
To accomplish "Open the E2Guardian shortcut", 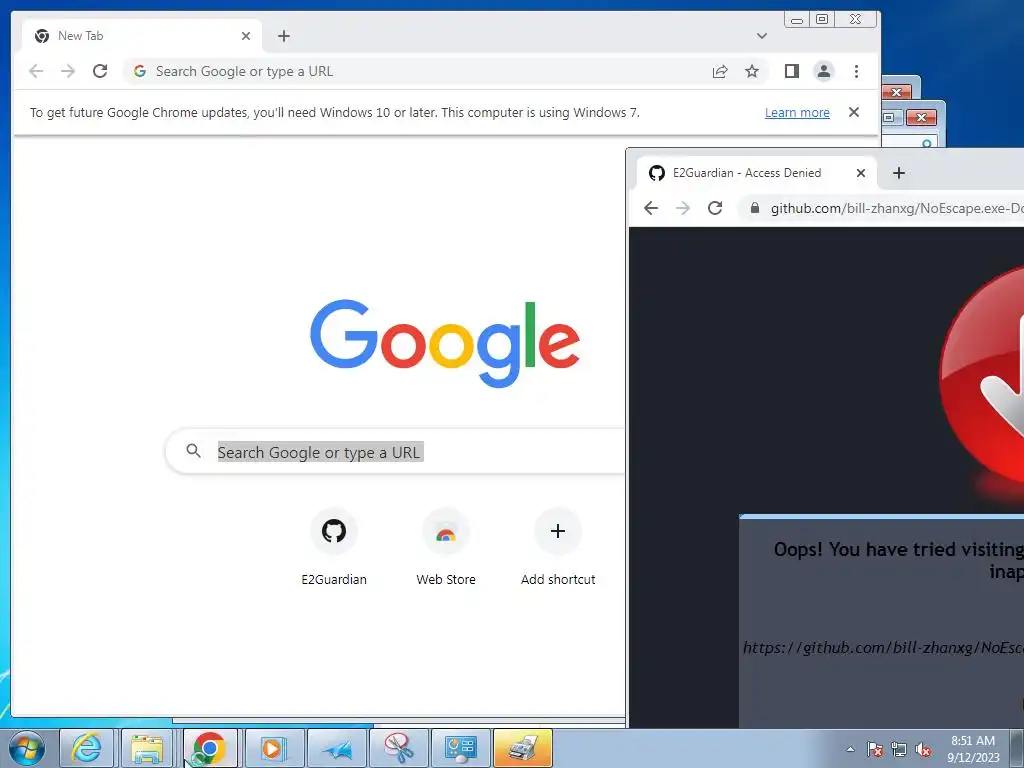I will click(x=334, y=547).
